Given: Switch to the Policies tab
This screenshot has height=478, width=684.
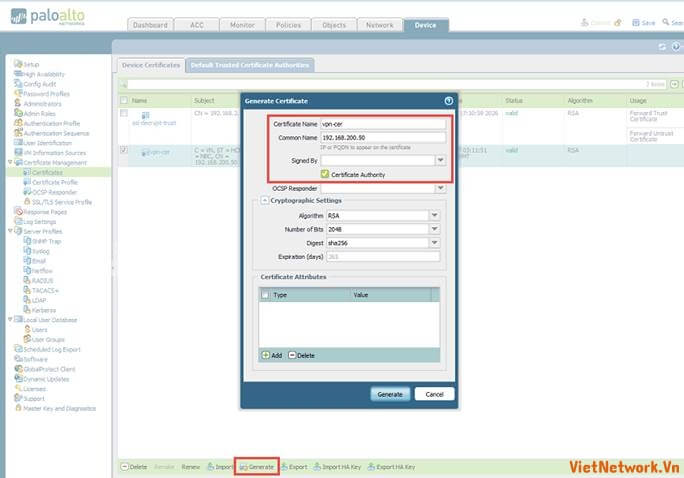Looking at the screenshot, I should coord(289,25).
